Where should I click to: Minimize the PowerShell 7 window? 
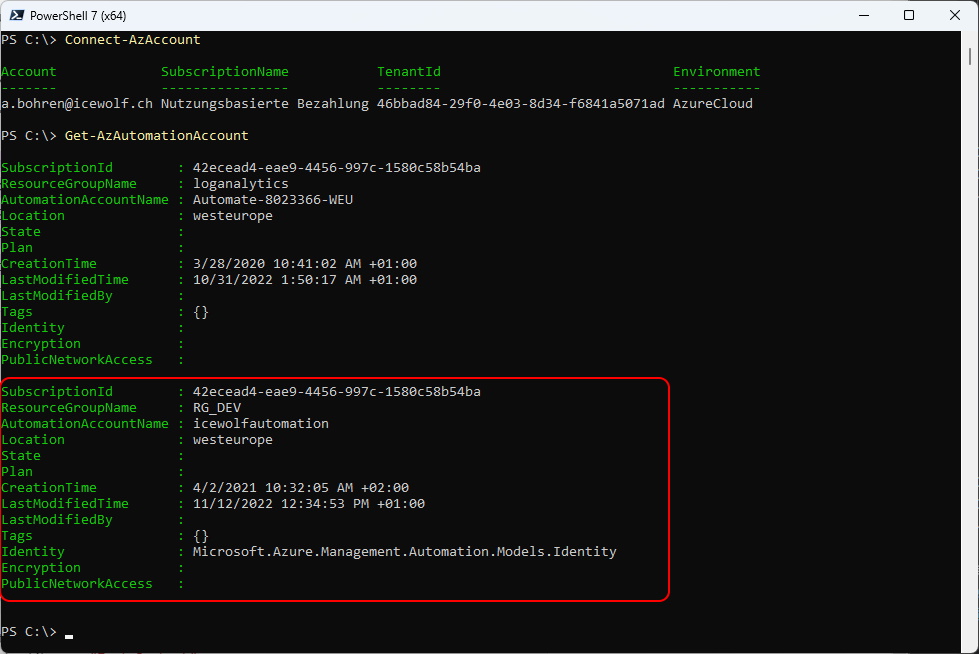pos(864,15)
